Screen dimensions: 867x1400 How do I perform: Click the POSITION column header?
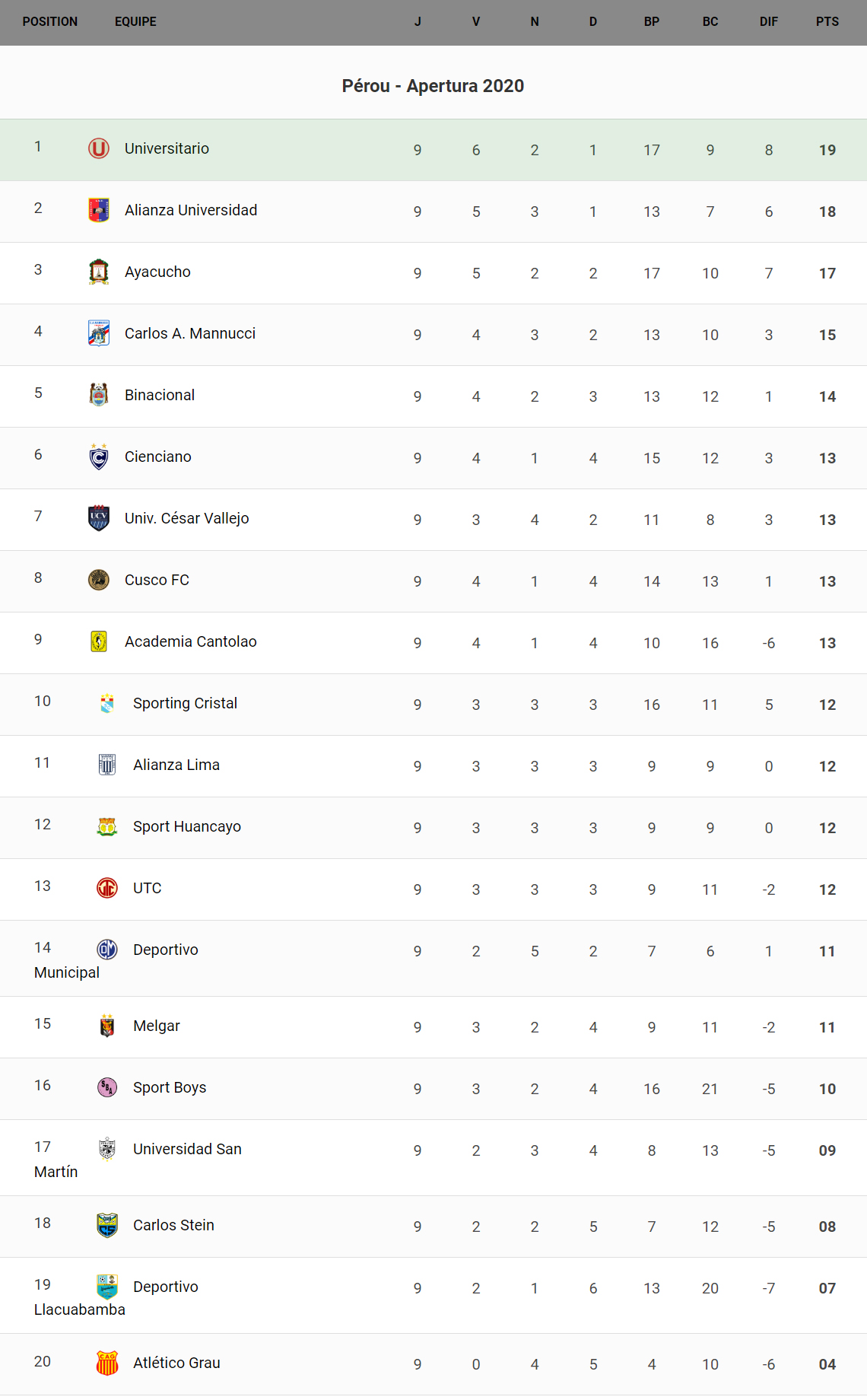pos(50,22)
